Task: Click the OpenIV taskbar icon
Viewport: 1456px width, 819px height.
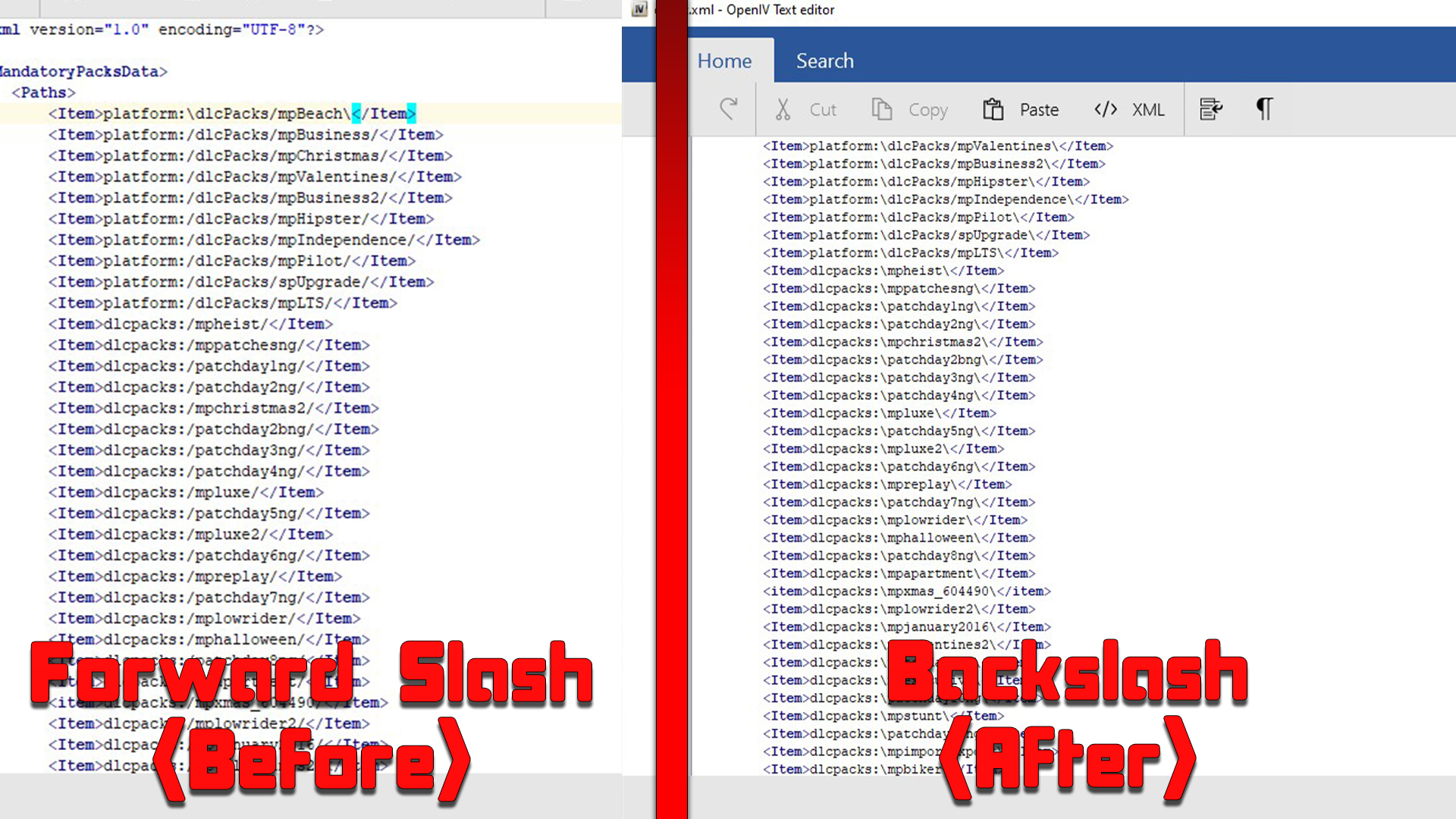Action: click(x=637, y=9)
